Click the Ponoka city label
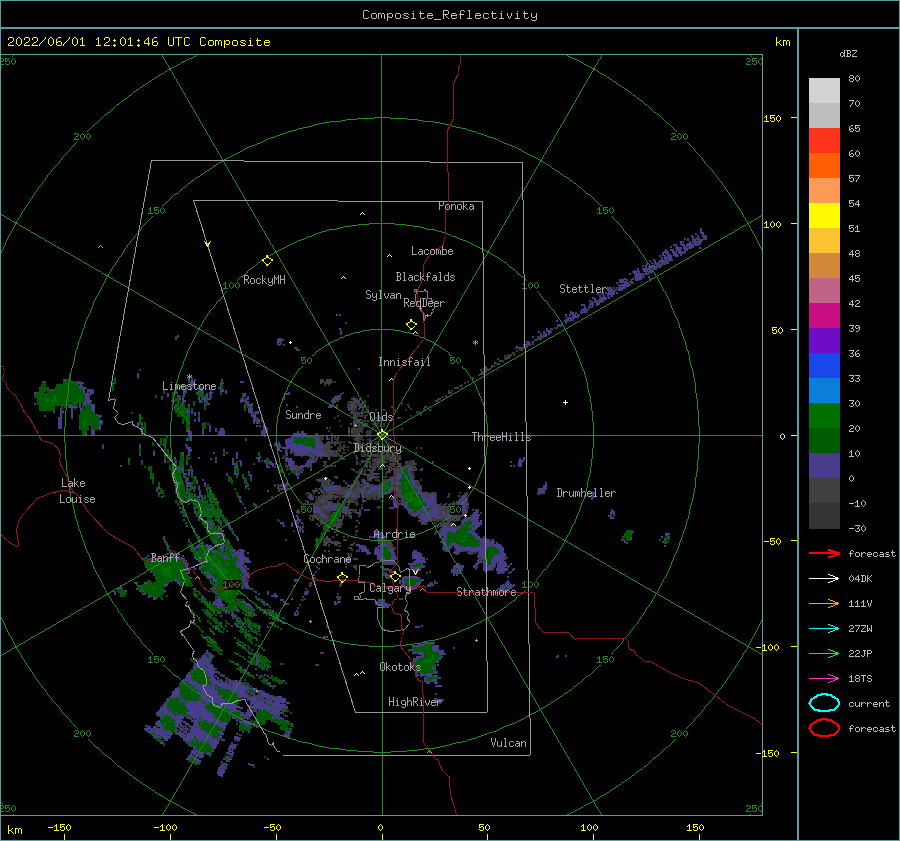 tap(456, 206)
